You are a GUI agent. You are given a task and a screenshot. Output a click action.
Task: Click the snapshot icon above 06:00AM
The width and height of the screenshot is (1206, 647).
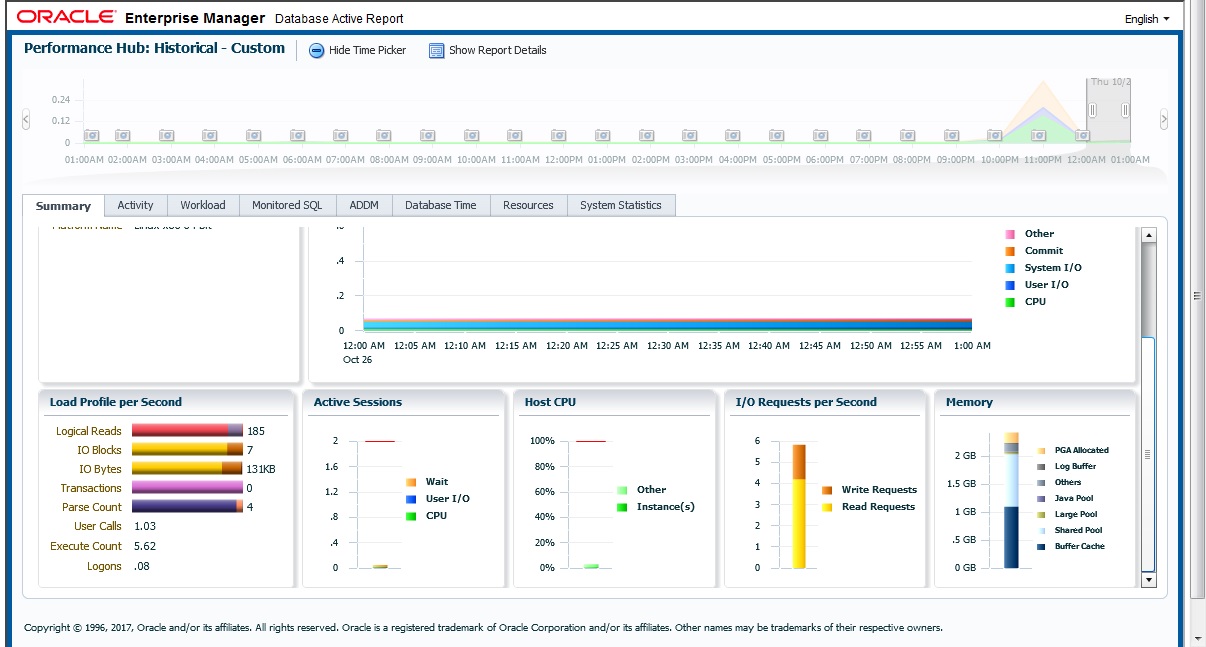(x=297, y=135)
